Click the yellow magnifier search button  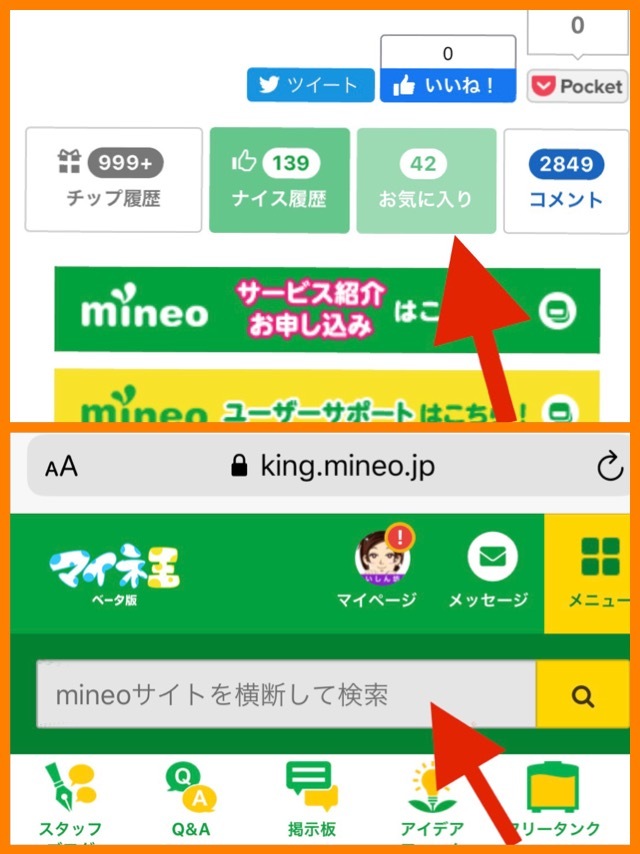[582, 695]
